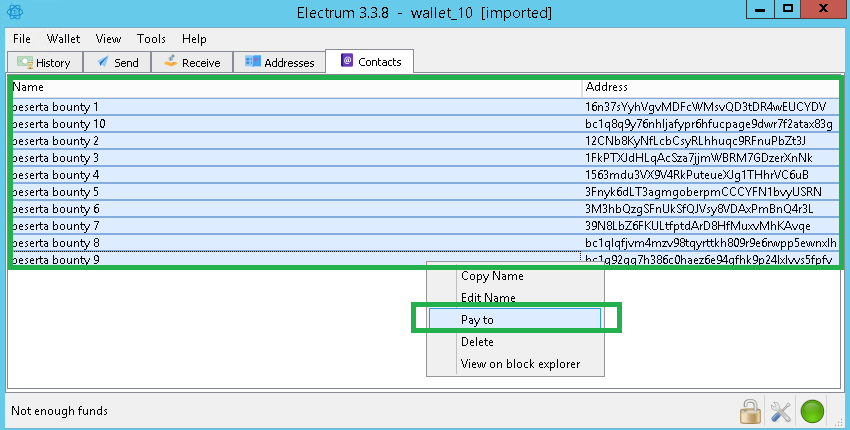Switch to the Addresses tab
The height and width of the screenshot is (430, 850).
279,62
